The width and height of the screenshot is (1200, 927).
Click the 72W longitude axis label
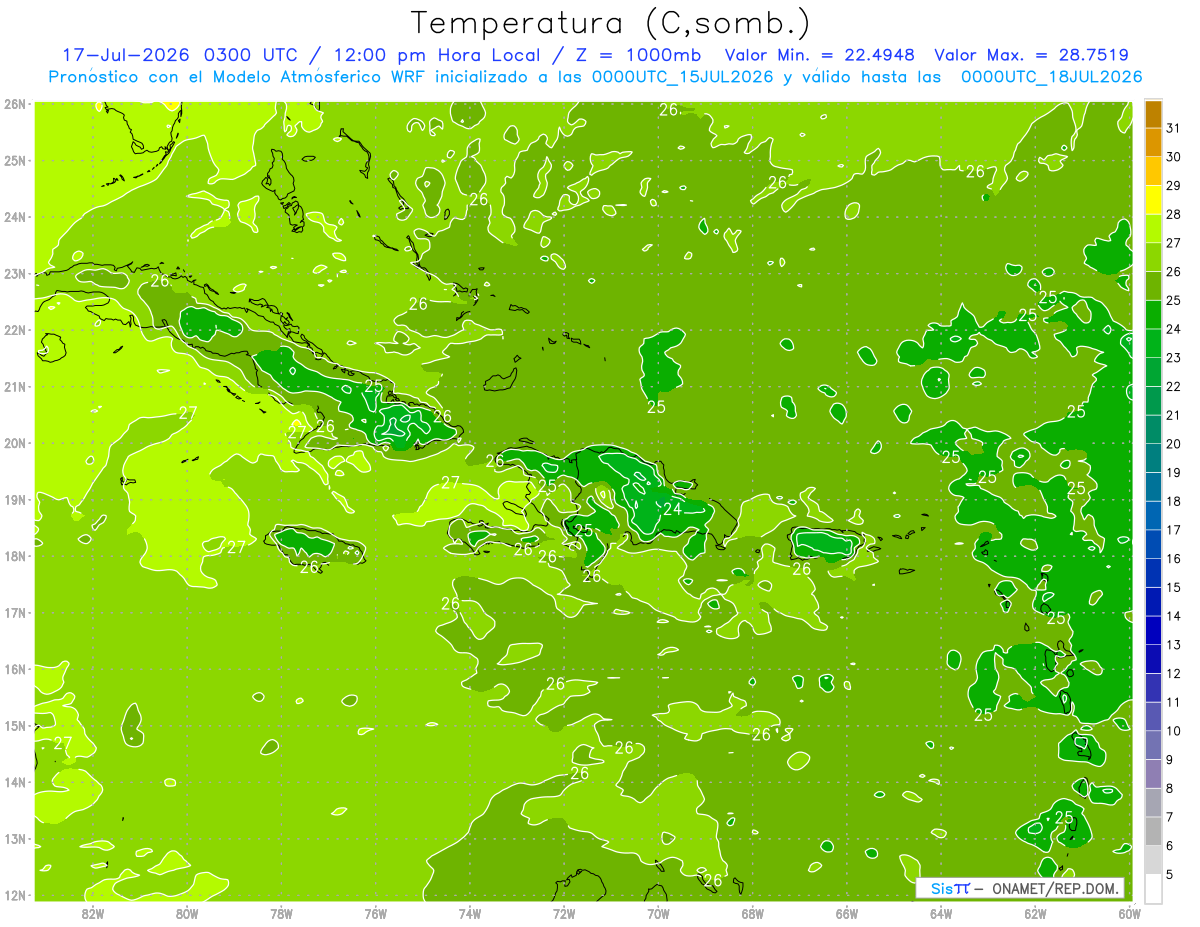564,913
